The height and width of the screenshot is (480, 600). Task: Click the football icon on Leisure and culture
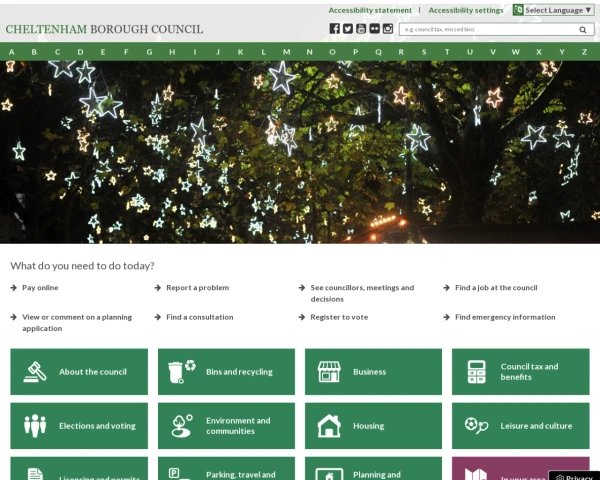tap(476, 426)
